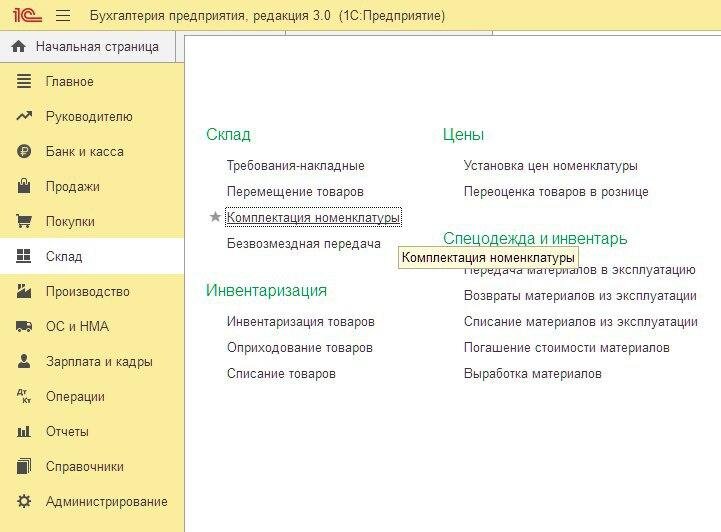
Task: Click the Дт/Кт icon for Операции
Action: [24, 396]
